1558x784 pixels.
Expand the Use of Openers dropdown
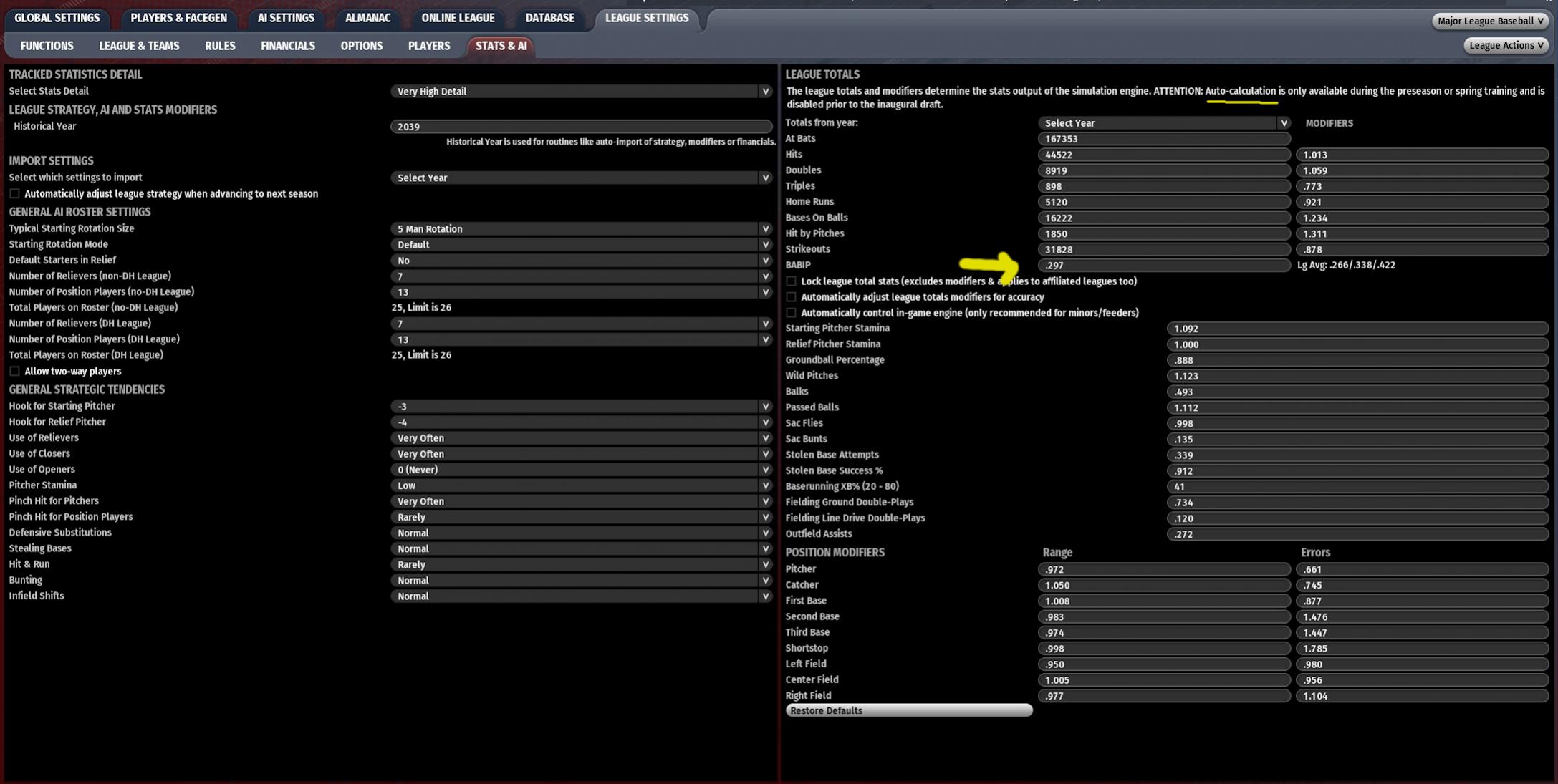tap(580, 470)
